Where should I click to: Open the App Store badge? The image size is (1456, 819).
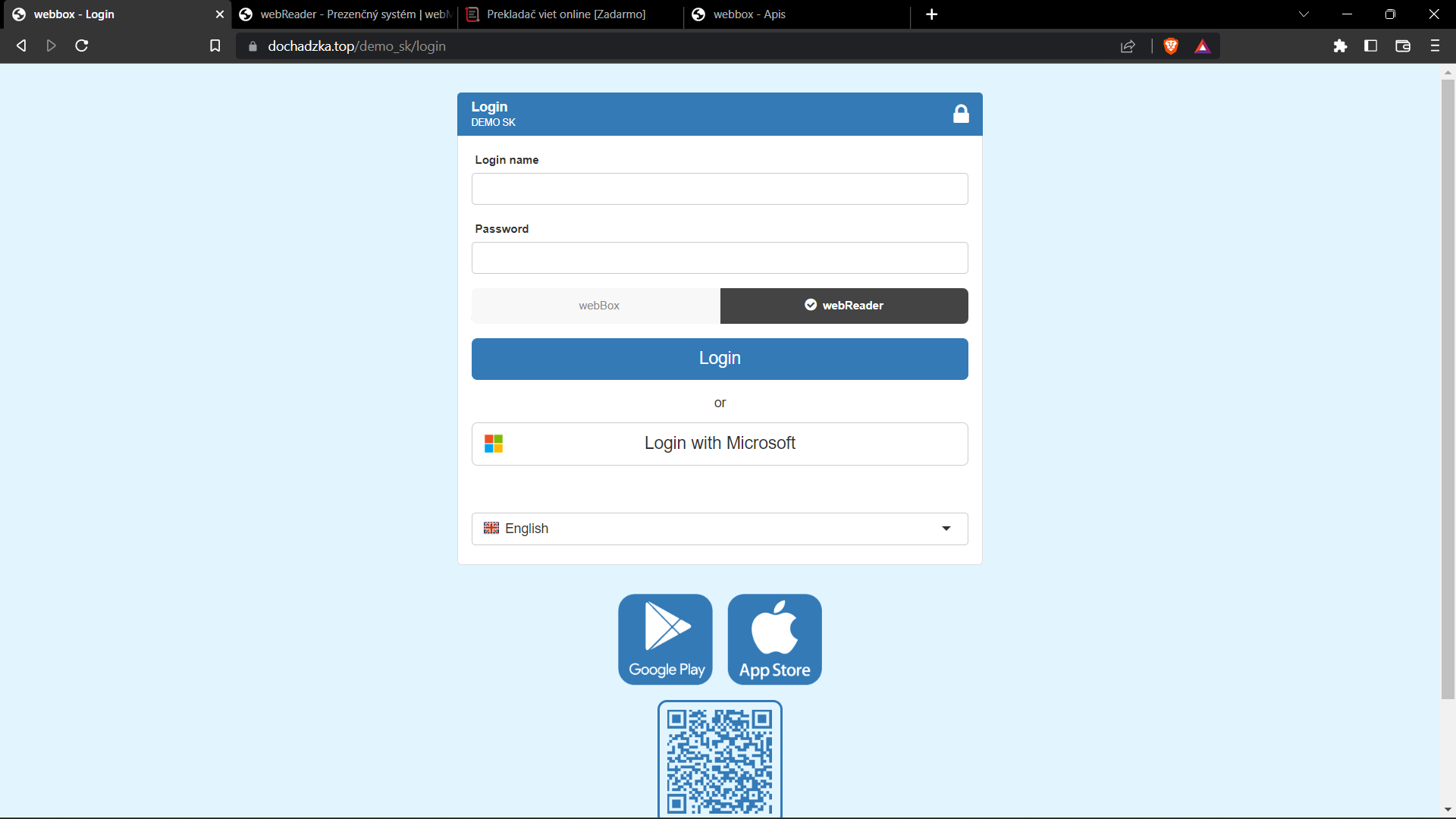coord(774,639)
